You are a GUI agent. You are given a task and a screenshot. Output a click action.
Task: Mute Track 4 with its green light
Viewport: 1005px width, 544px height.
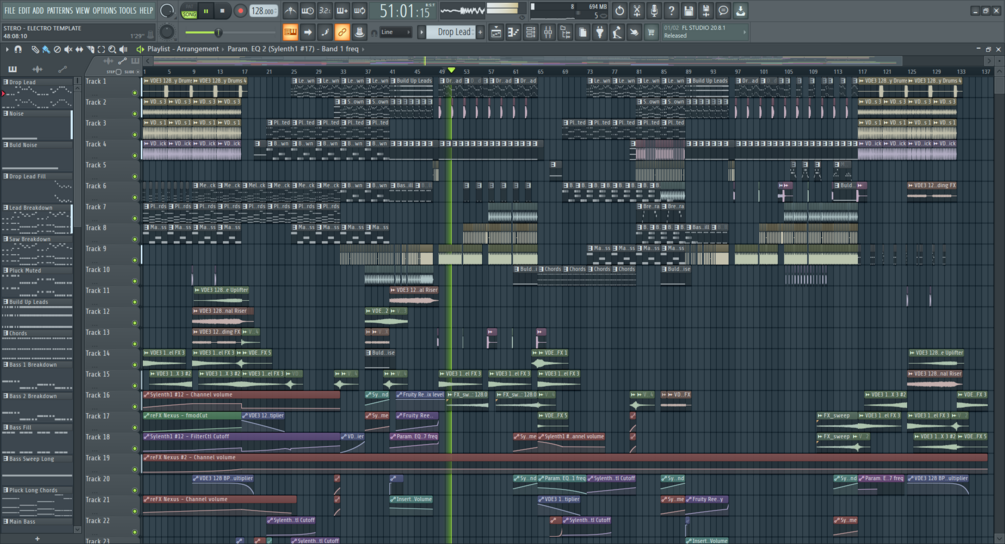pyautogui.click(x=135, y=156)
